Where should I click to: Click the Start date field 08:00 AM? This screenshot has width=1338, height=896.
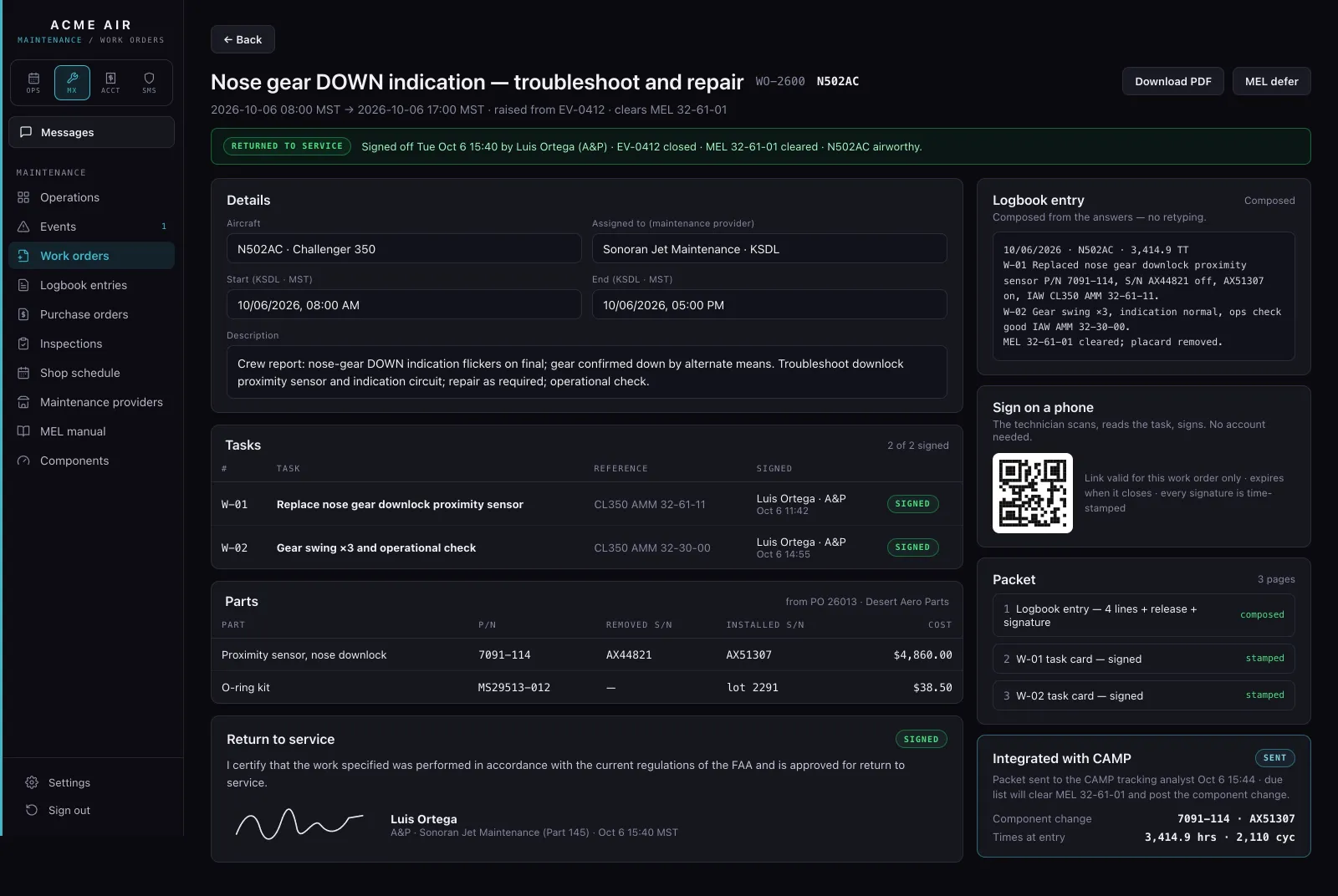point(404,305)
